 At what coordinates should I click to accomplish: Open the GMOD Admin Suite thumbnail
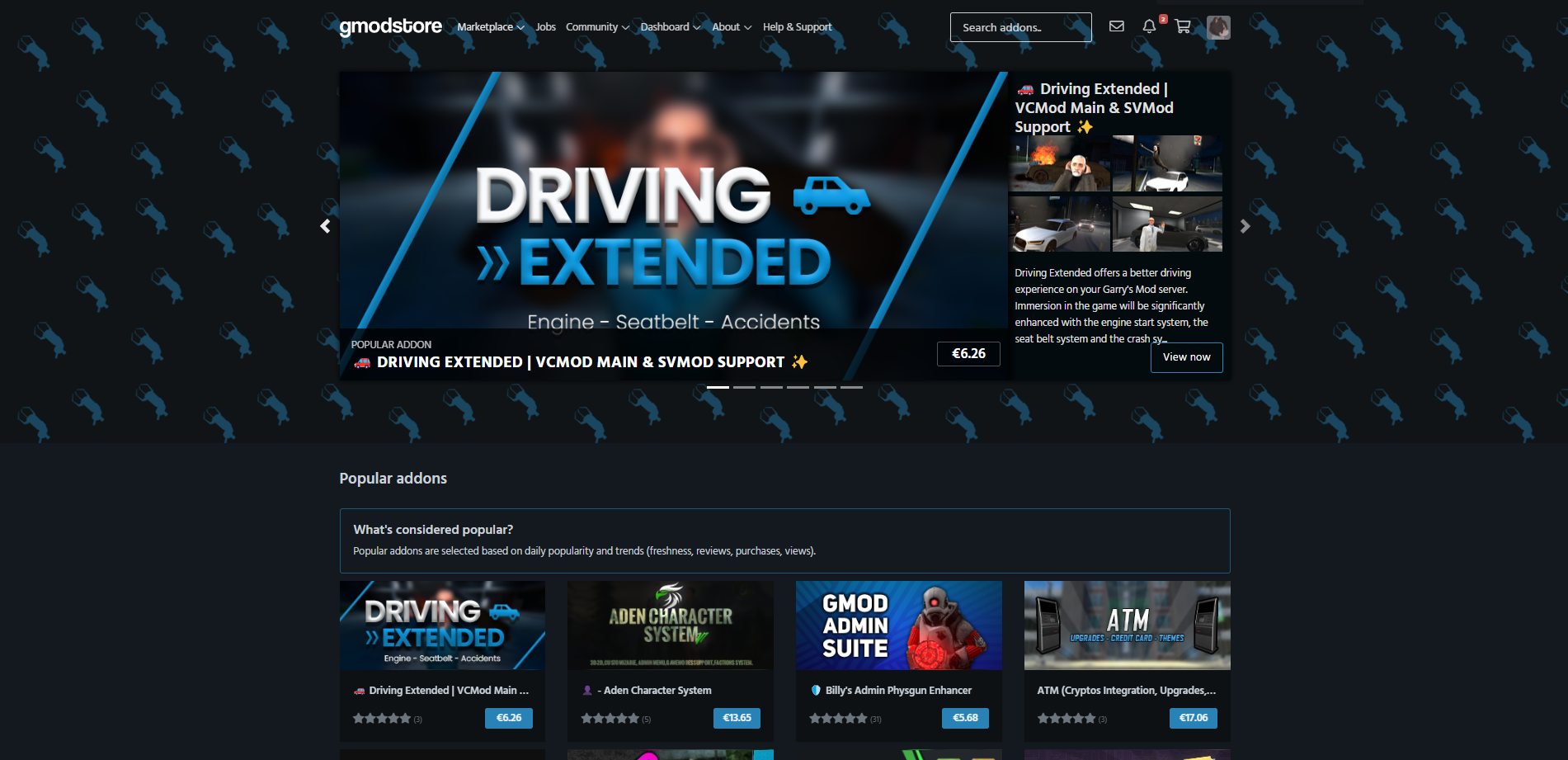pos(898,625)
